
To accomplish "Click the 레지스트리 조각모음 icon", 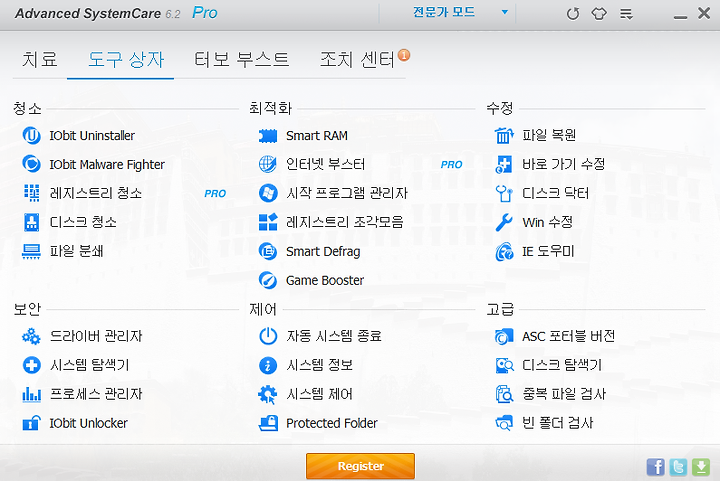I will 268,222.
